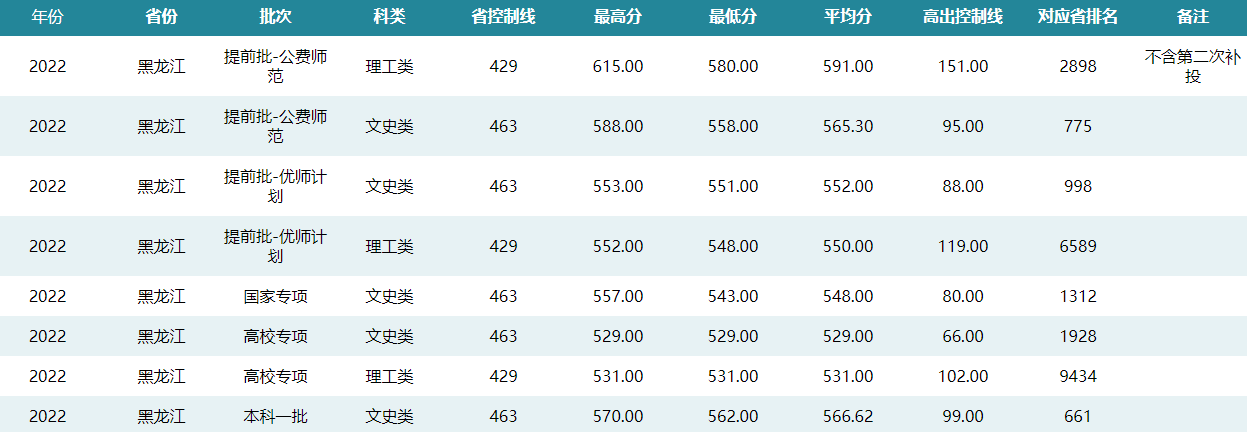Select the 批次 column header

[275, 17]
